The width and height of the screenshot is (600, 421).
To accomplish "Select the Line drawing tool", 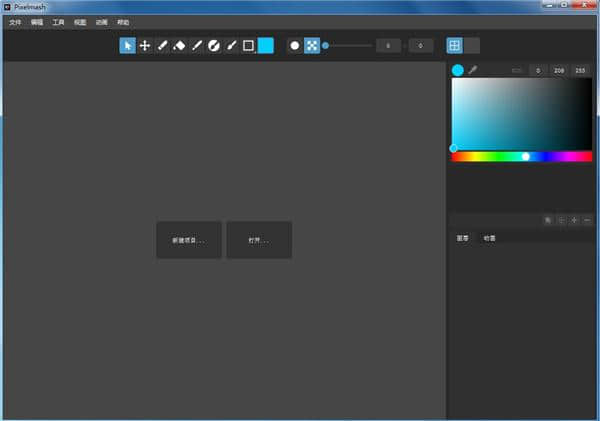I will pyautogui.click(x=197, y=45).
